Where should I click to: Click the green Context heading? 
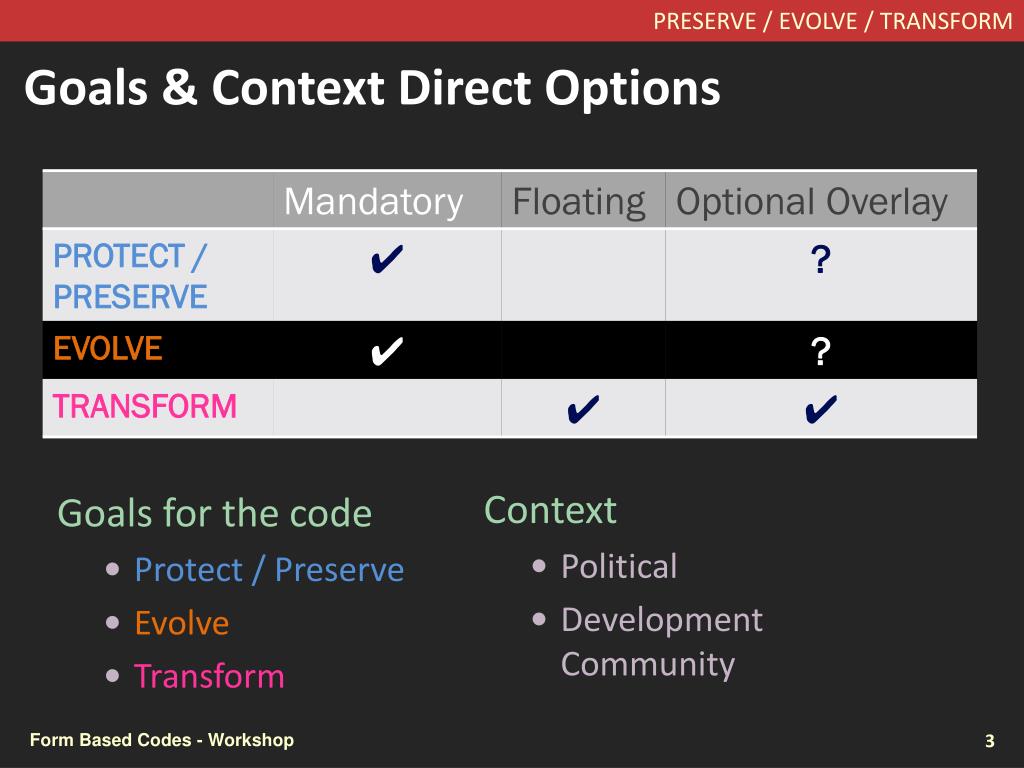click(550, 509)
